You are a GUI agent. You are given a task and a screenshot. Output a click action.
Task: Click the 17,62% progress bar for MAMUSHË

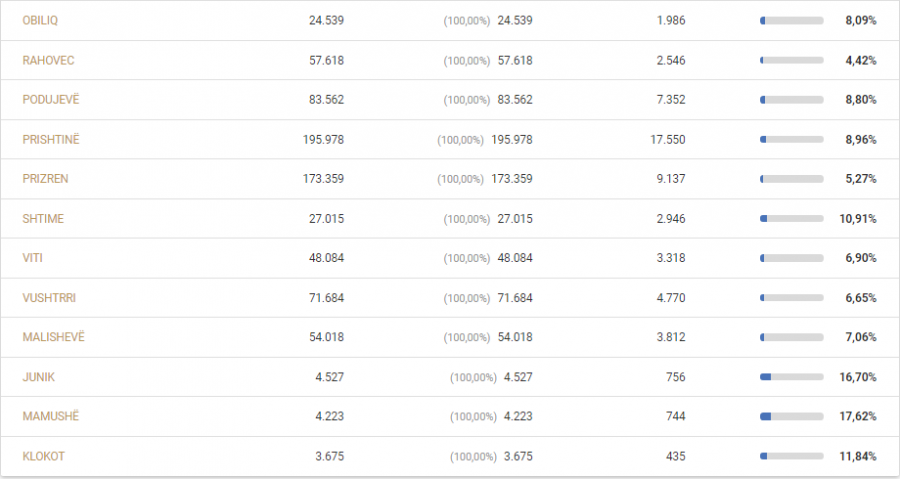click(792, 416)
